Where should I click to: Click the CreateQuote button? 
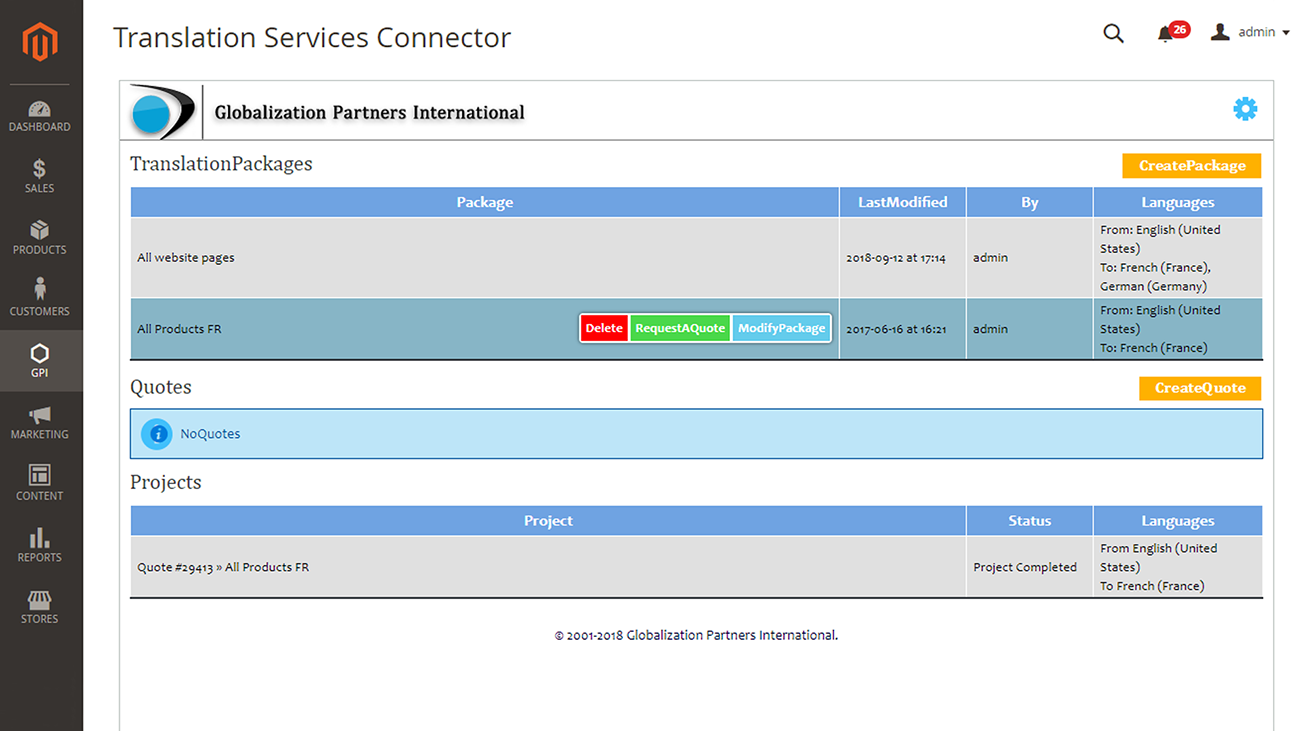coord(1200,388)
